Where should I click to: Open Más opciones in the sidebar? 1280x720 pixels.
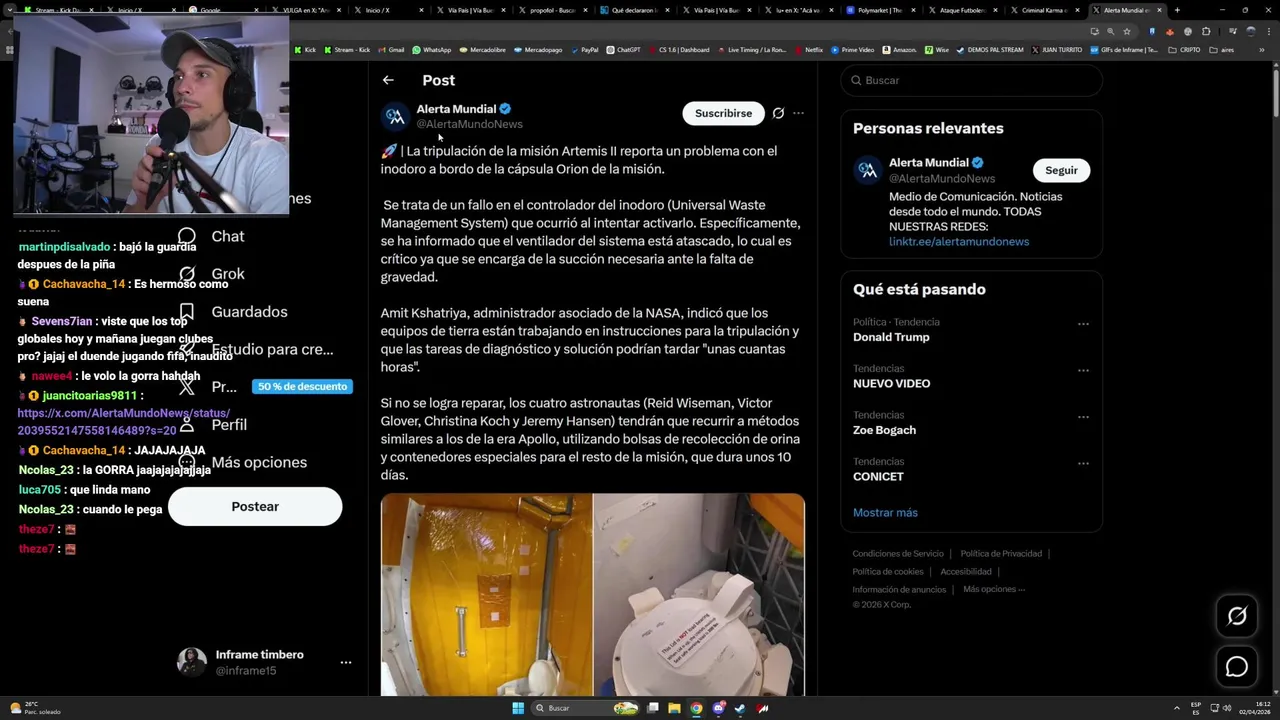tap(243, 462)
